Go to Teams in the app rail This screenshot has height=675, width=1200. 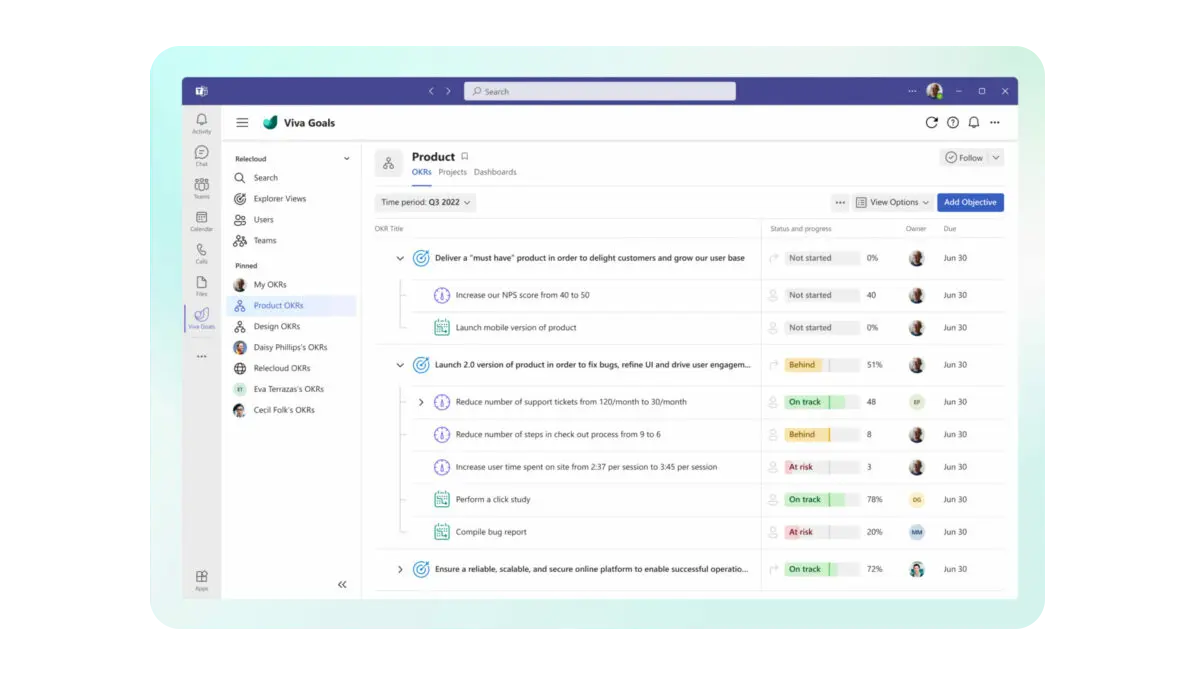(x=201, y=188)
